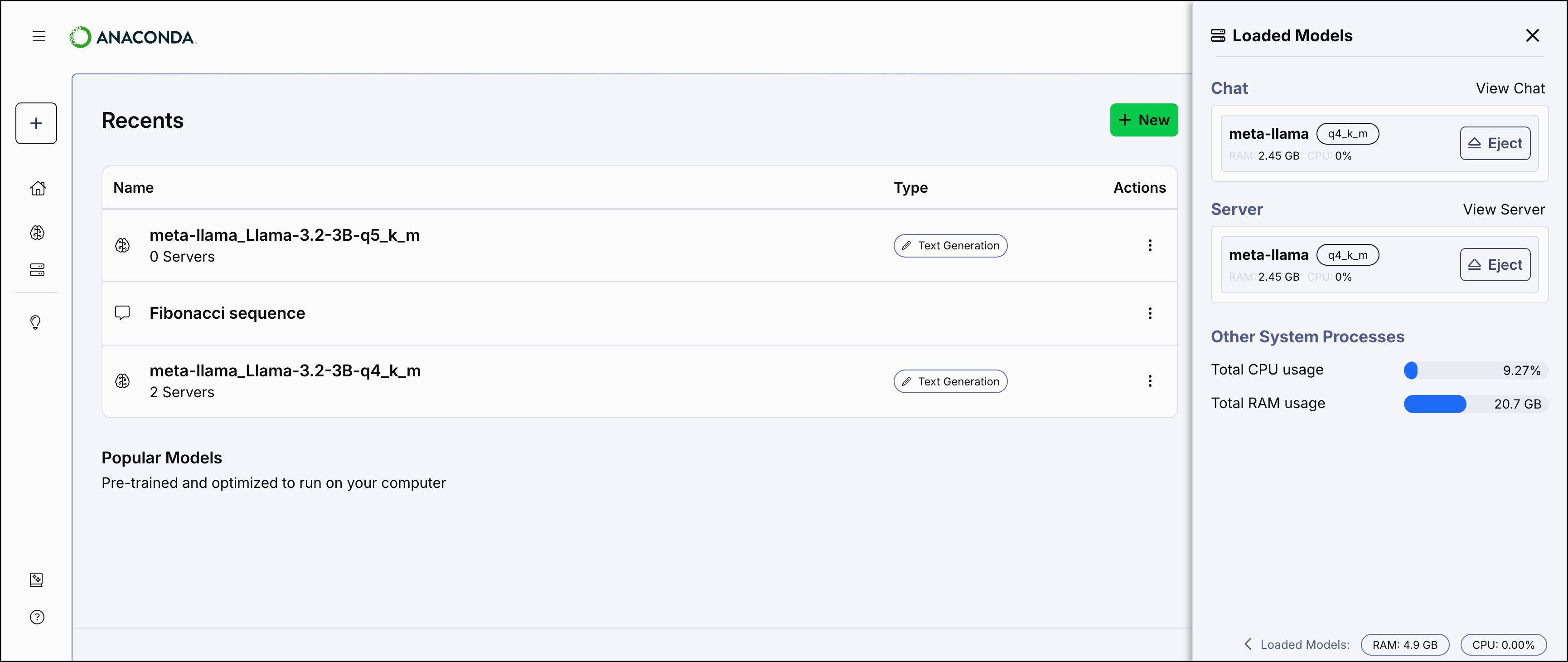Click the Loaded Models panel header icon

(x=1219, y=35)
